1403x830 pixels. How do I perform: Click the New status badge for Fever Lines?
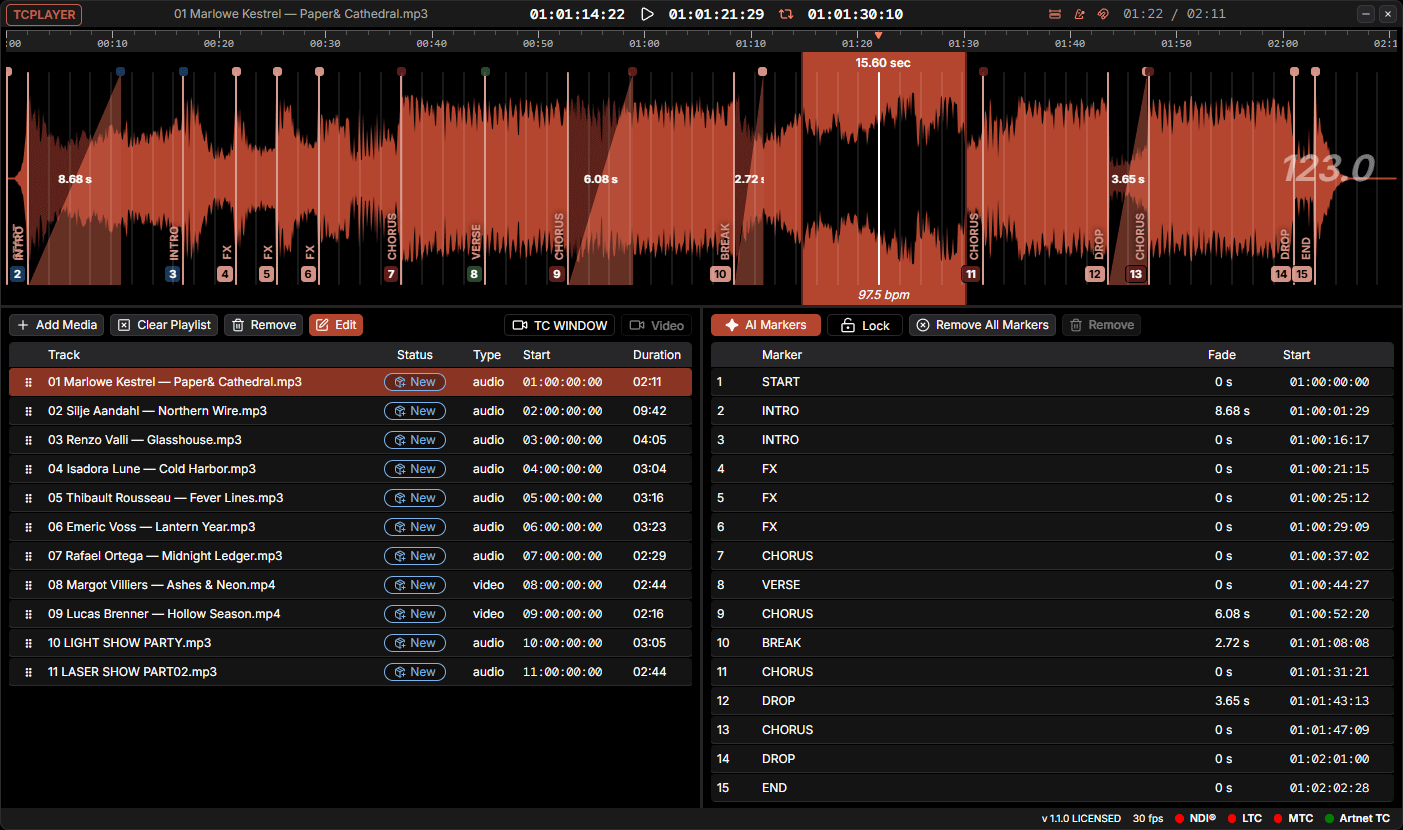(415, 498)
